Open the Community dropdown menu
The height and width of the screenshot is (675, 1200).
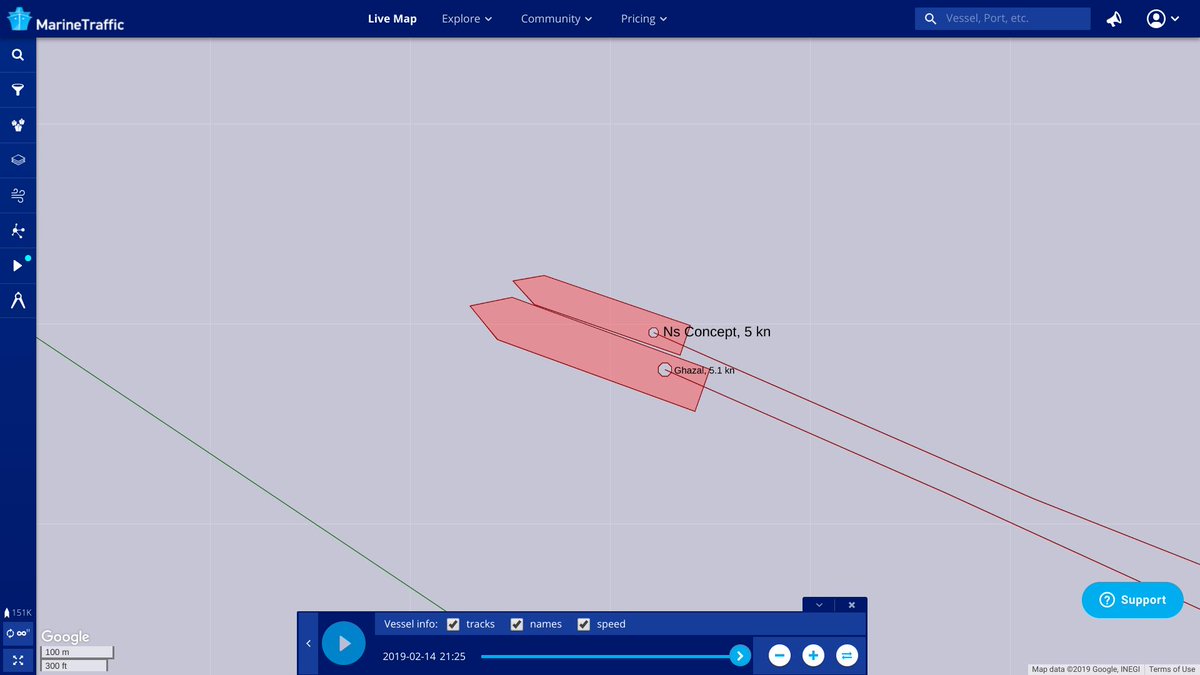556,19
